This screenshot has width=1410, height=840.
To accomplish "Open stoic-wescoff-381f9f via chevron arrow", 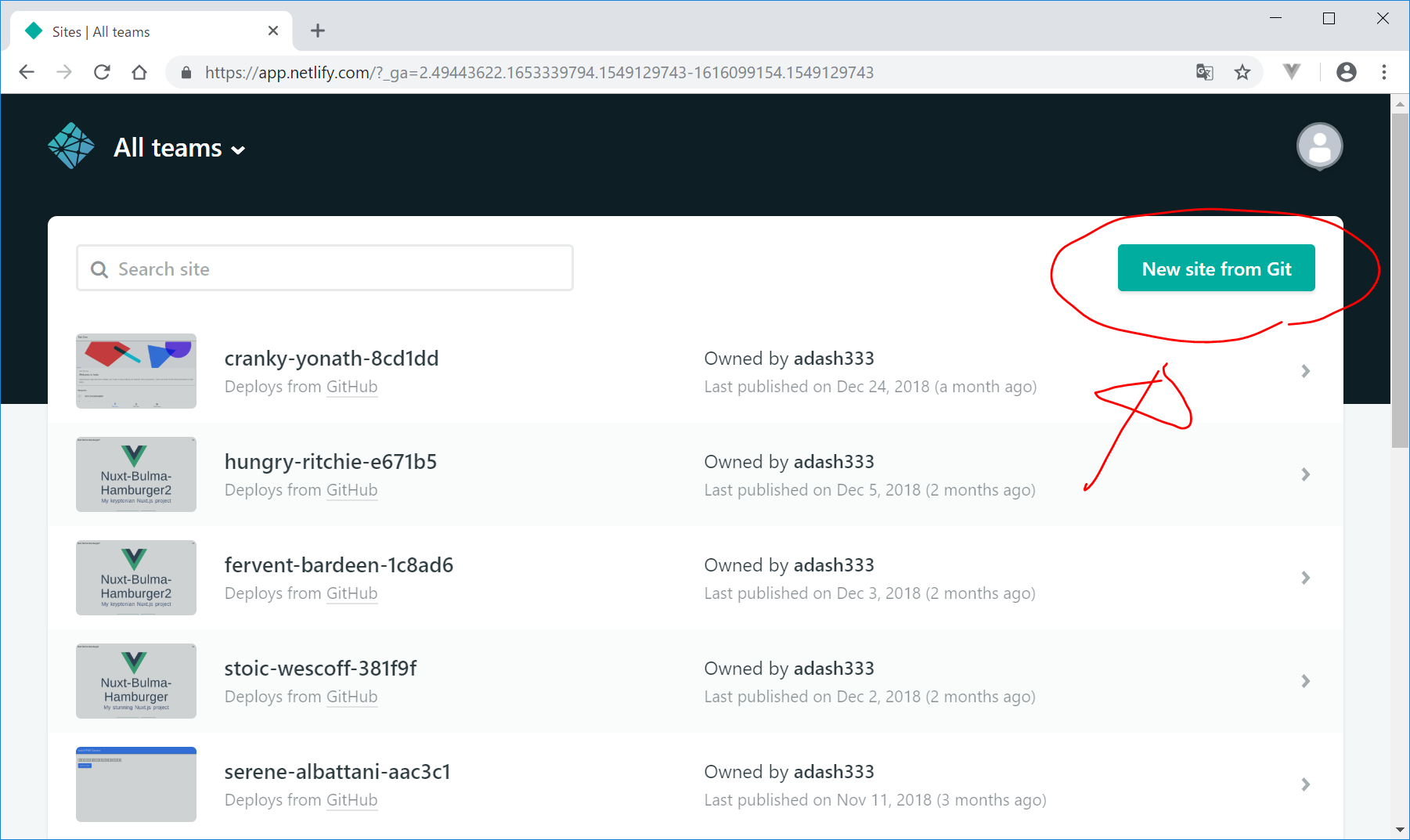I will [1305, 681].
